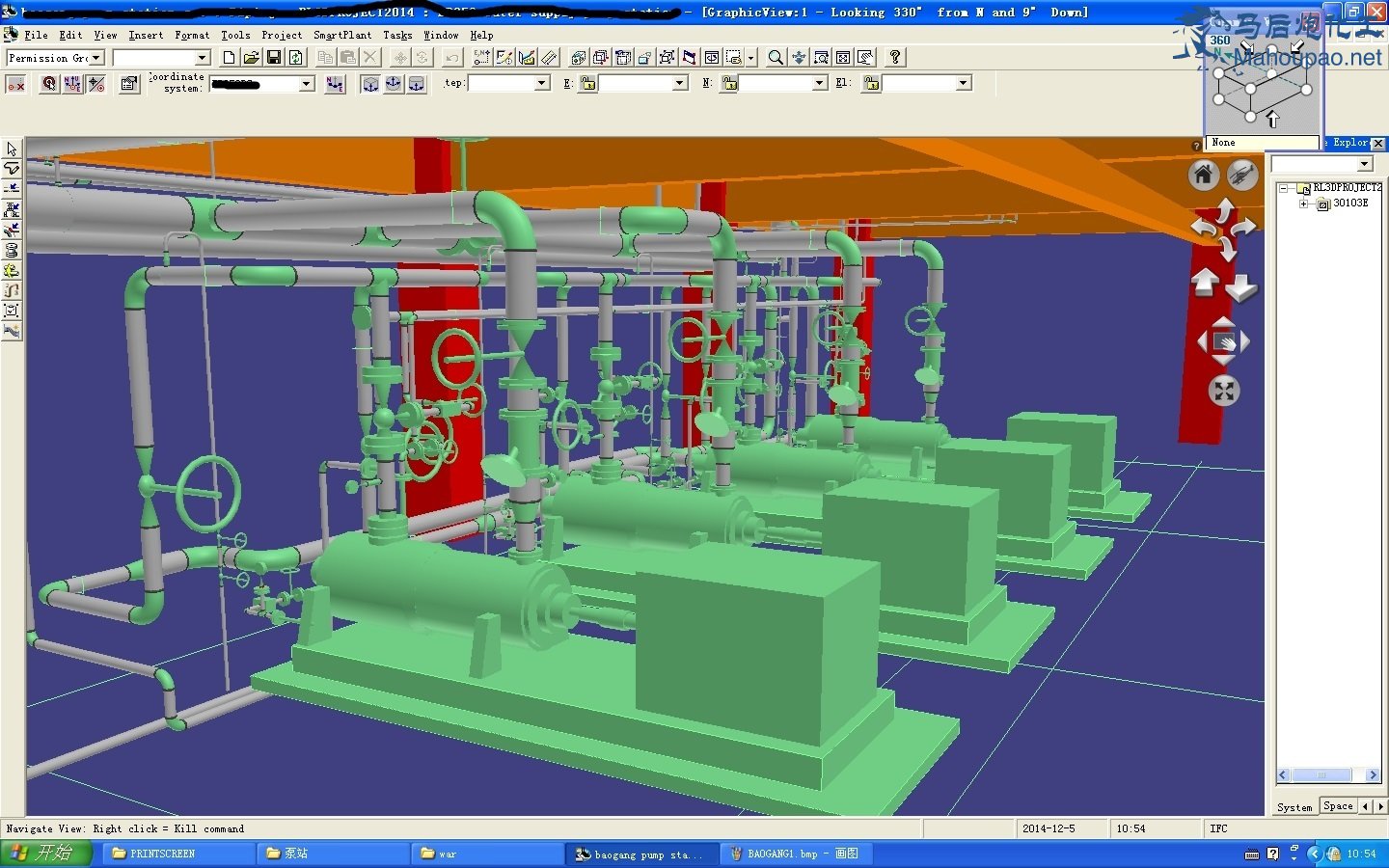The height and width of the screenshot is (868, 1389).
Task: Open baogang pump station taskbar item
Action: pyautogui.click(x=641, y=854)
